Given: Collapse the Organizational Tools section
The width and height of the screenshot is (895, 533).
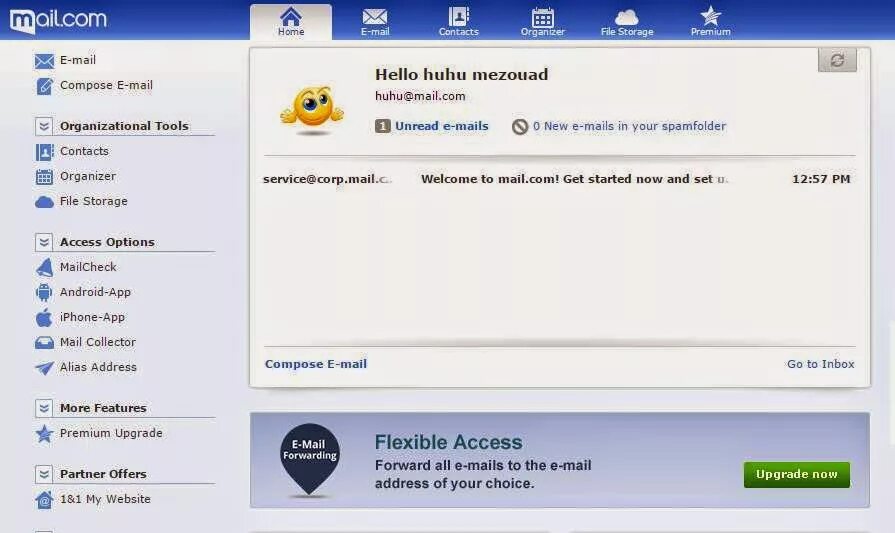Looking at the screenshot, I should coord(44,126).
